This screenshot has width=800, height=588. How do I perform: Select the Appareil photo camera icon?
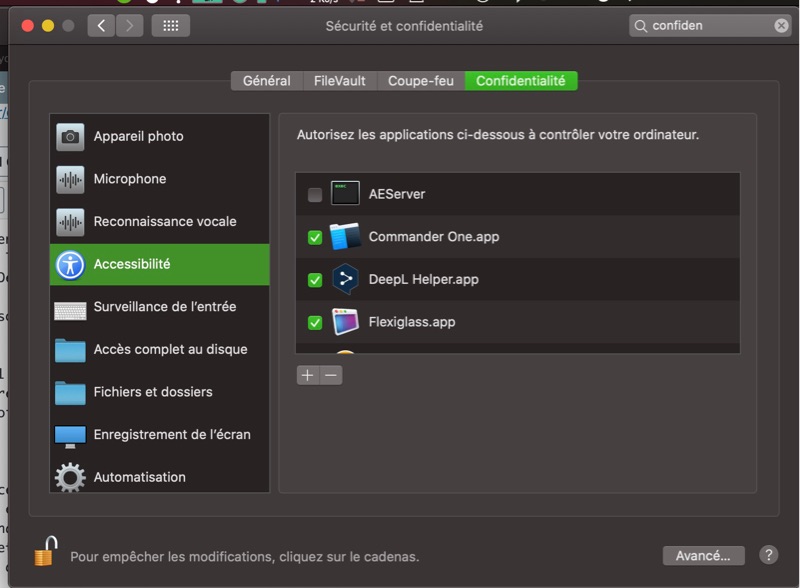click(70, 137)
